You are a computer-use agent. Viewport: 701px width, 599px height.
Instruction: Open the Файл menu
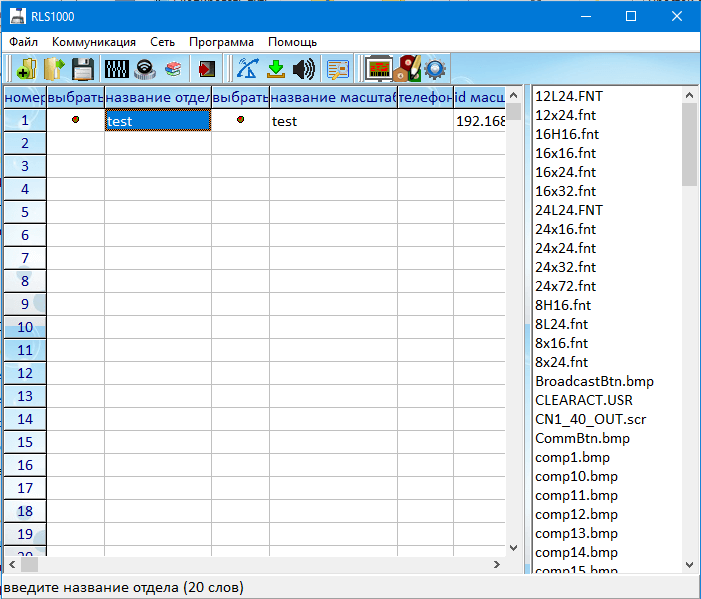coord(24,42)
